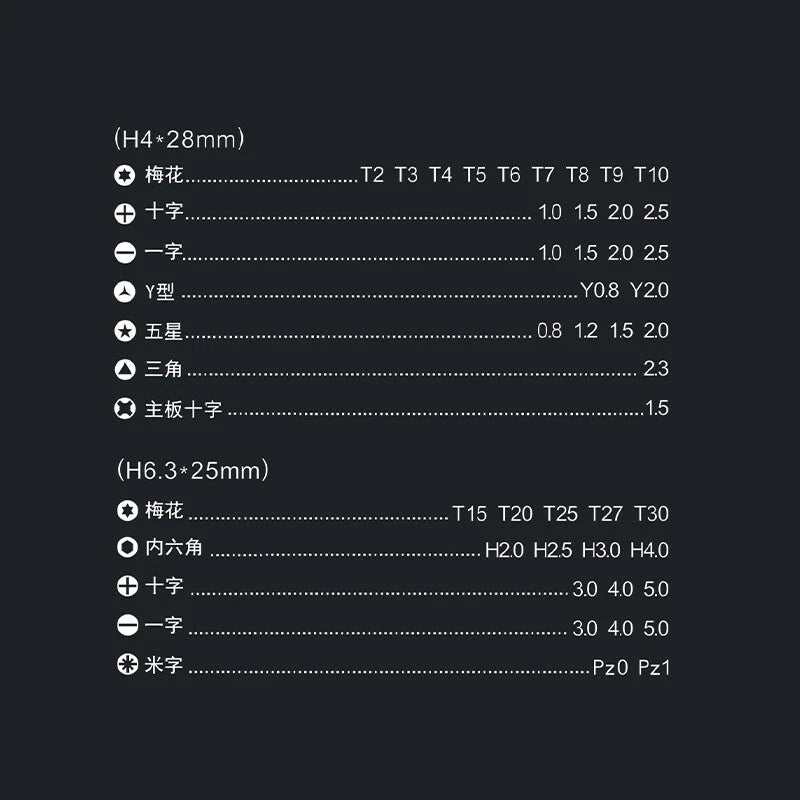800x800 pixels.
Task: Select the T15 Torx size label
Action: pos(469,514)
